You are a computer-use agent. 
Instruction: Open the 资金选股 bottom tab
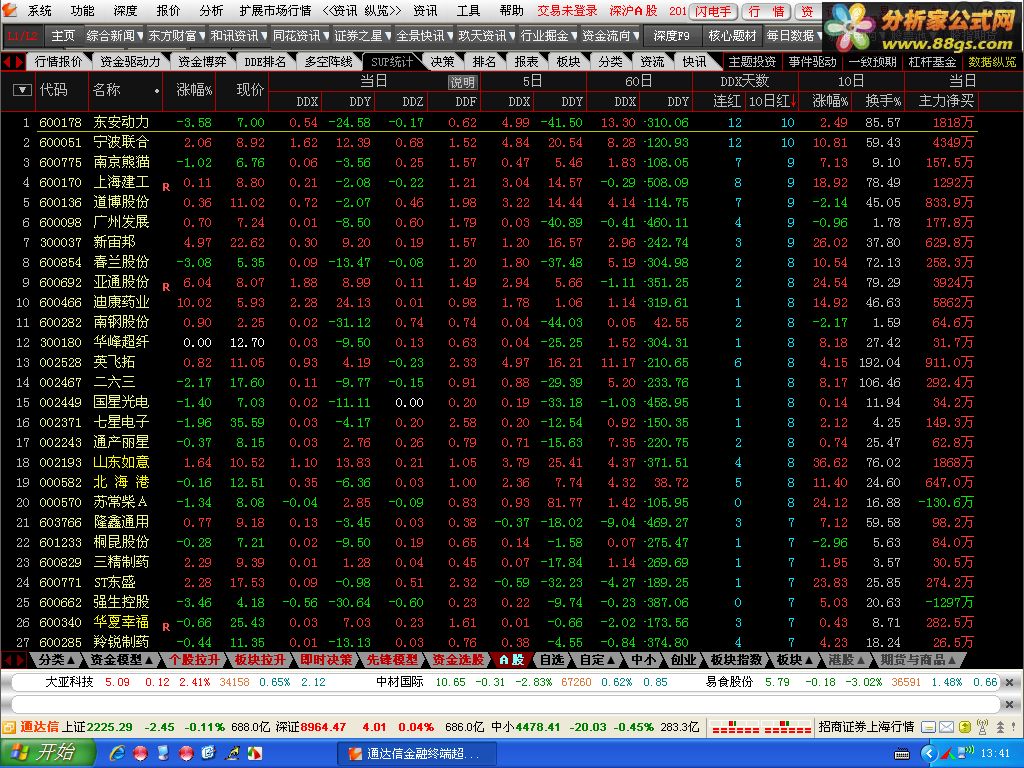pos(457,660)
